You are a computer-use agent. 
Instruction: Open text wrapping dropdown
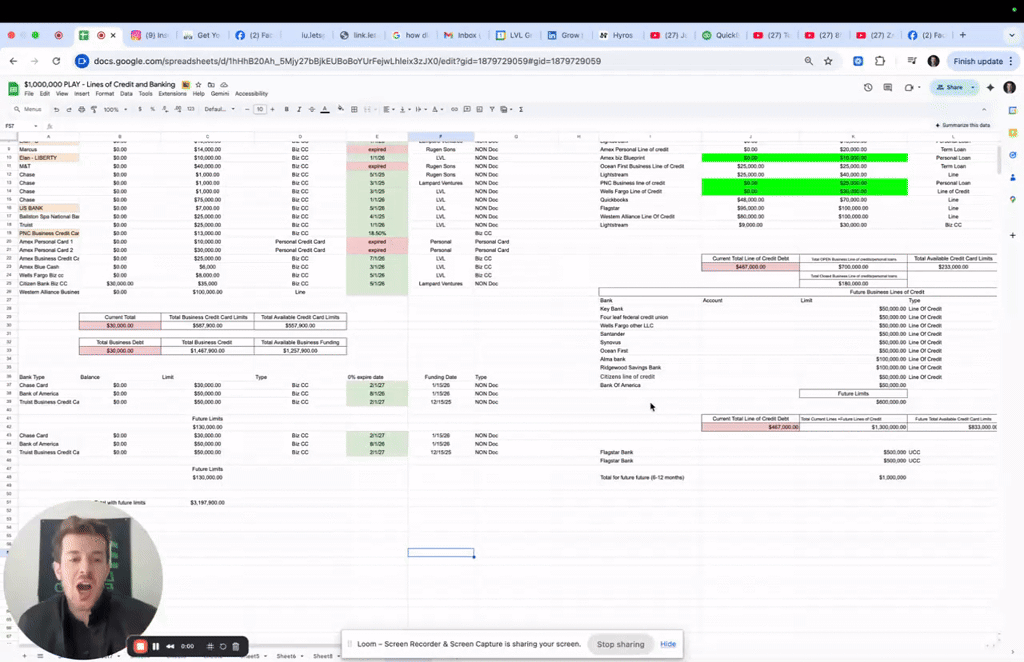(420, 110)
